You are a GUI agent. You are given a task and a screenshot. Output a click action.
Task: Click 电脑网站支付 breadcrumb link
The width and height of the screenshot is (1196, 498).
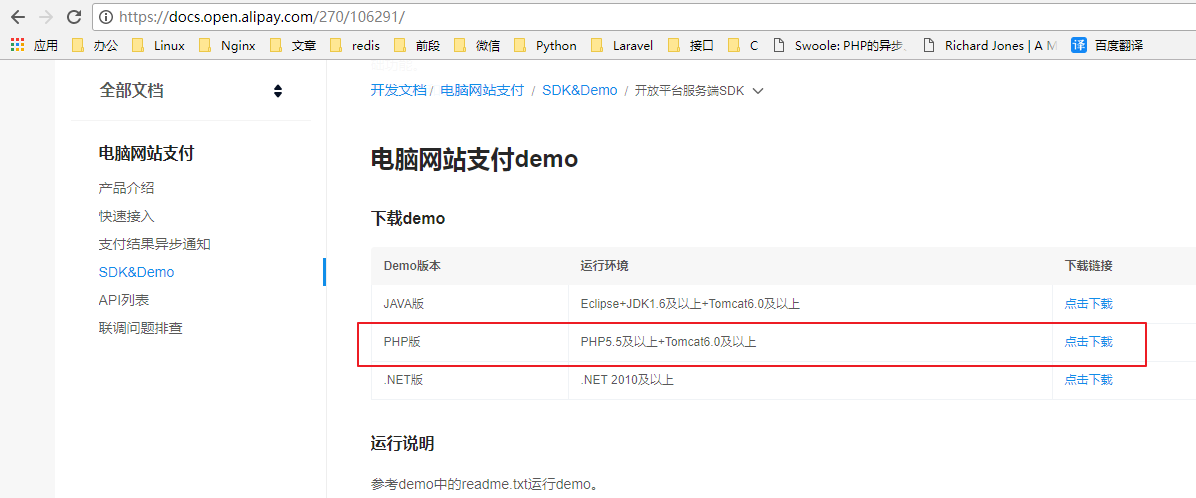coord(482,90)
